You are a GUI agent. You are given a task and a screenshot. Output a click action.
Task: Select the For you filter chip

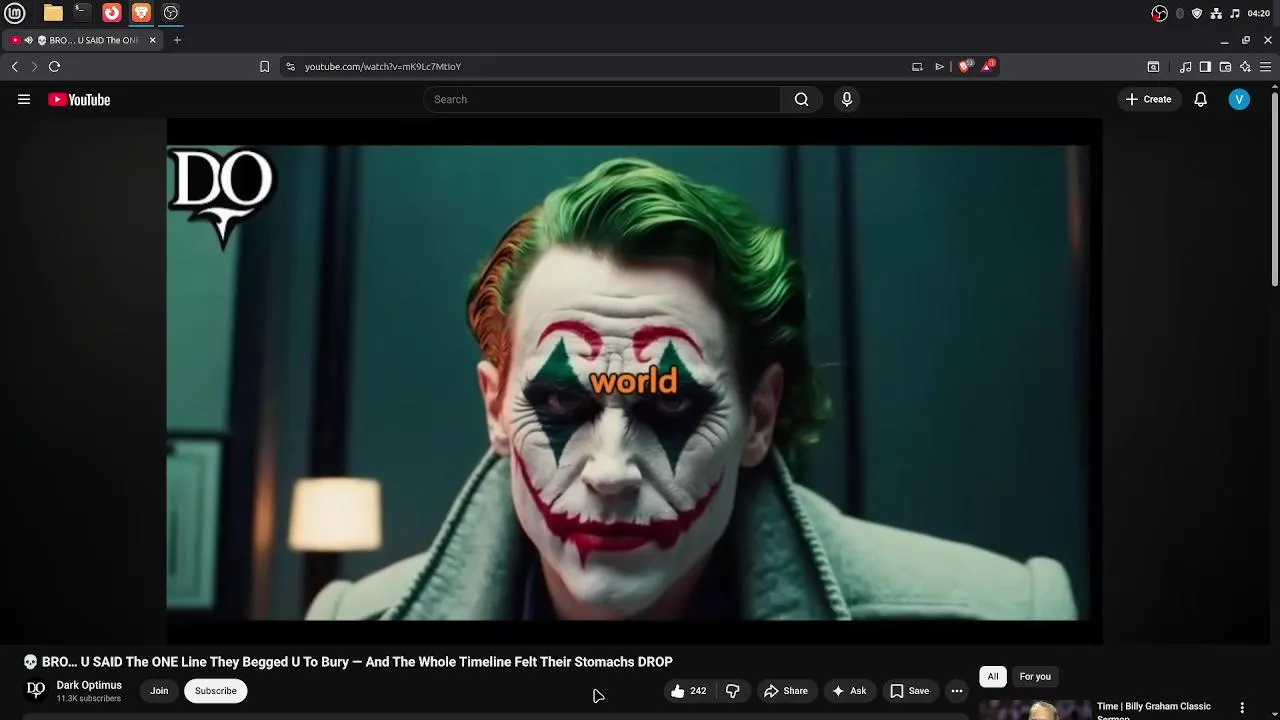coord(1035,677)
